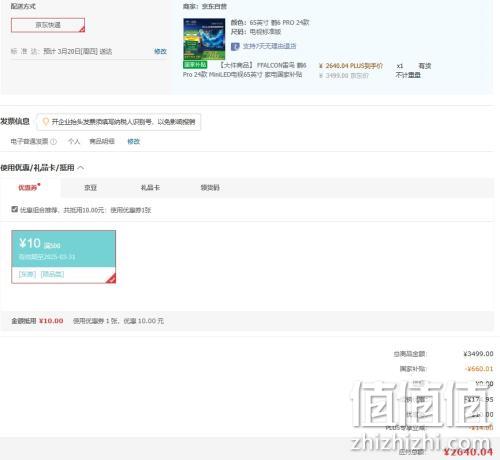Click the info icon beside 电子普通发票
500x460 pixels.
[x=53, y=142]
